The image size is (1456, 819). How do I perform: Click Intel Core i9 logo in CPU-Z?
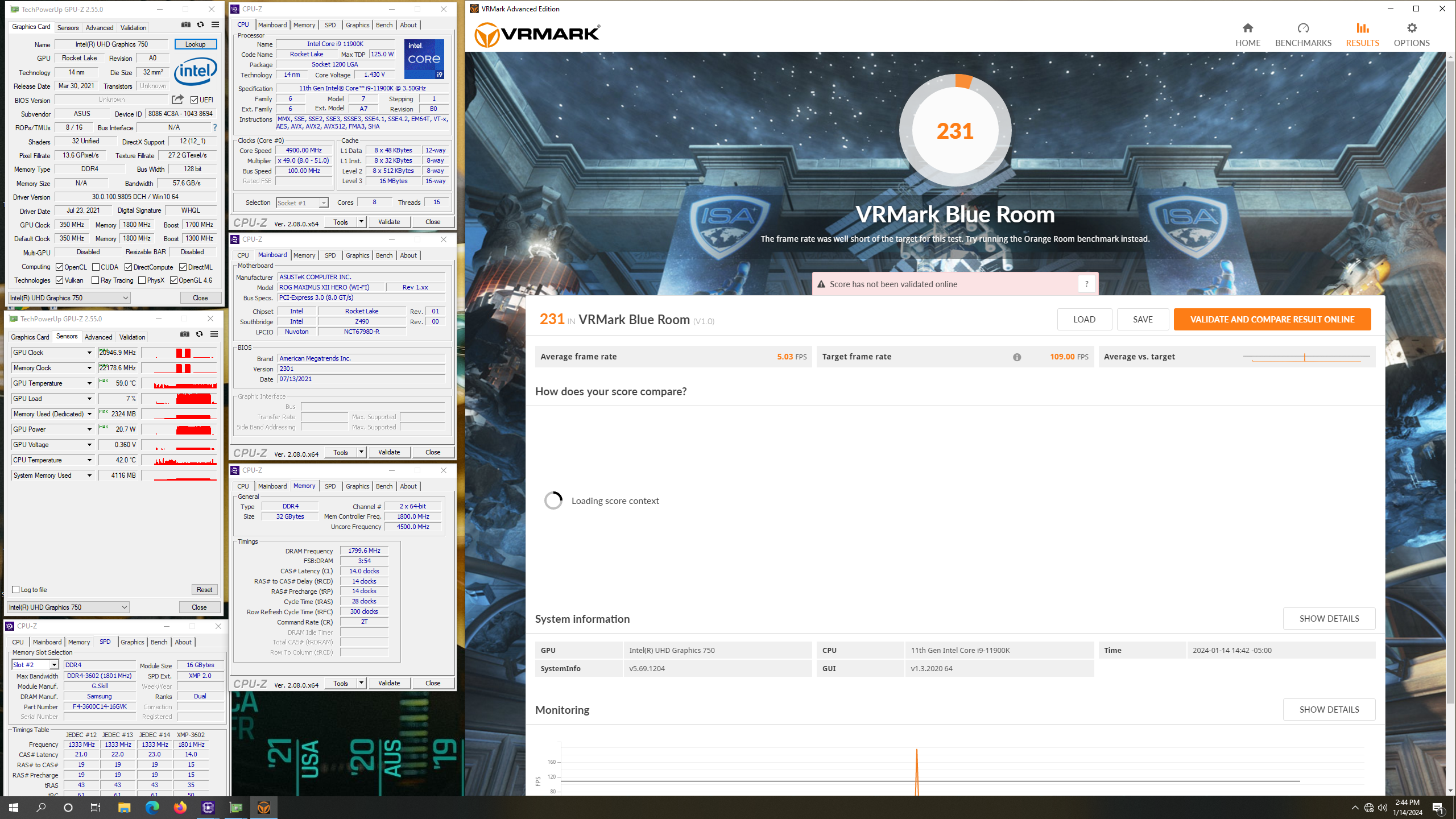coord(424,59)
